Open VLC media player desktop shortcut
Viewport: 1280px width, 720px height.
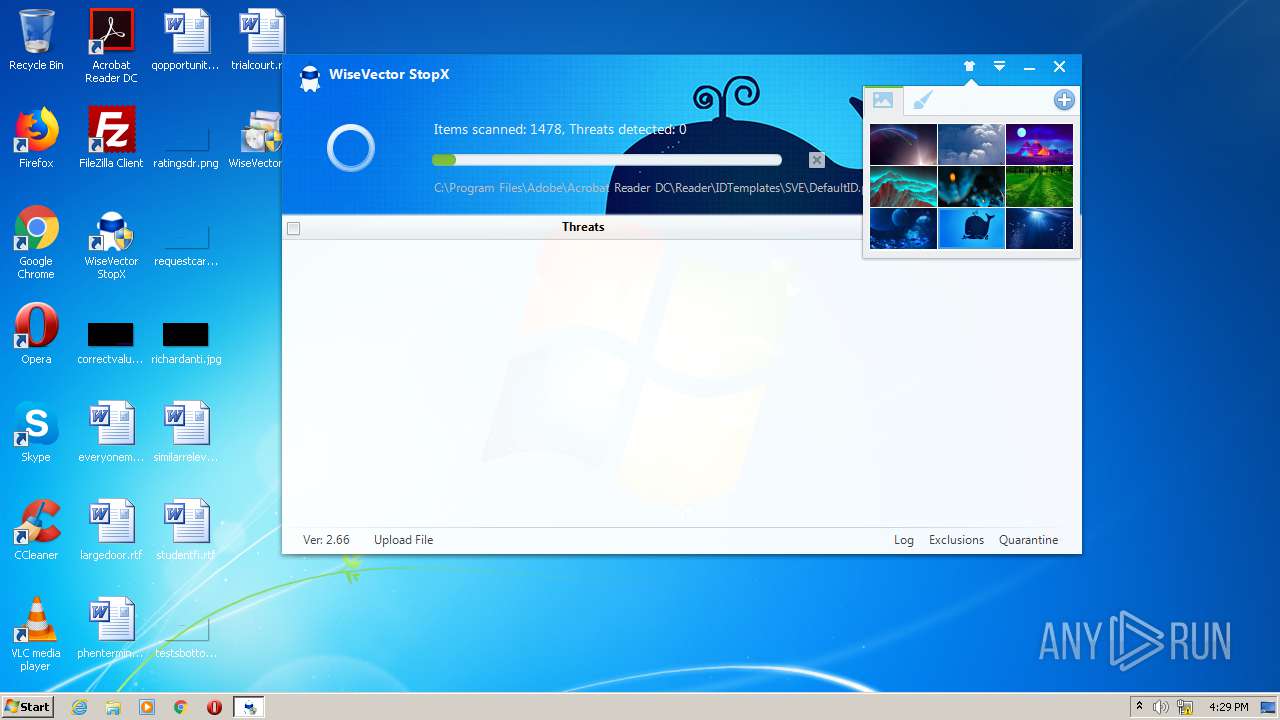(x=36, y=634)
